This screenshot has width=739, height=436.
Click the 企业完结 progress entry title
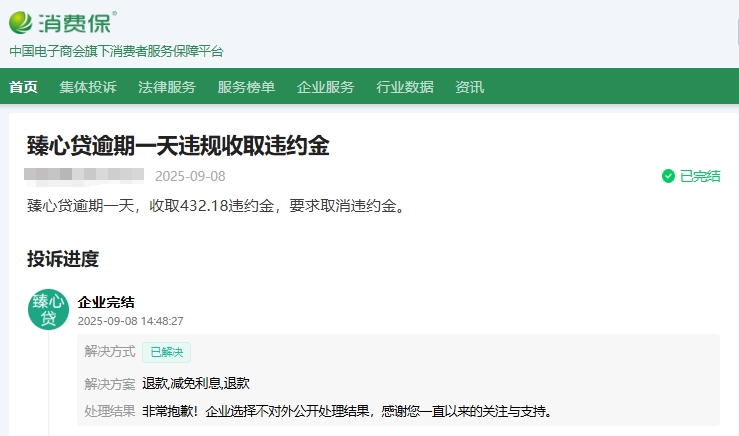(106, 302)
